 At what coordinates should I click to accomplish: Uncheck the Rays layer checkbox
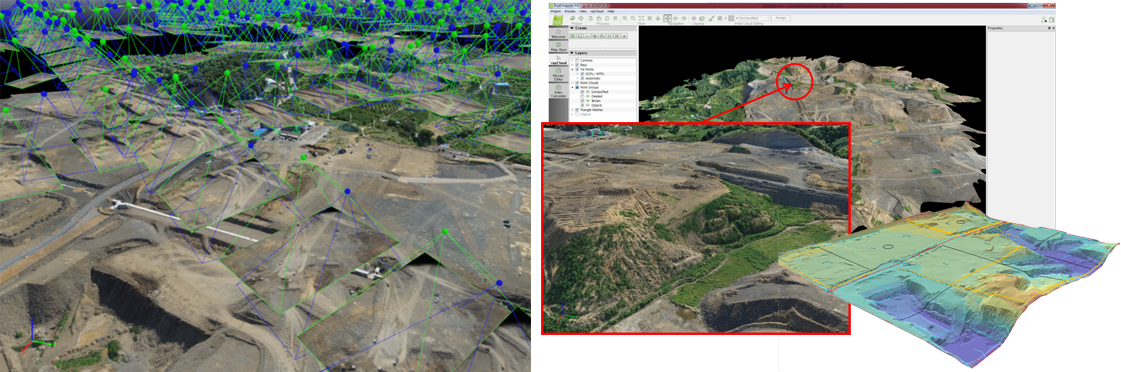pos(577,65)
